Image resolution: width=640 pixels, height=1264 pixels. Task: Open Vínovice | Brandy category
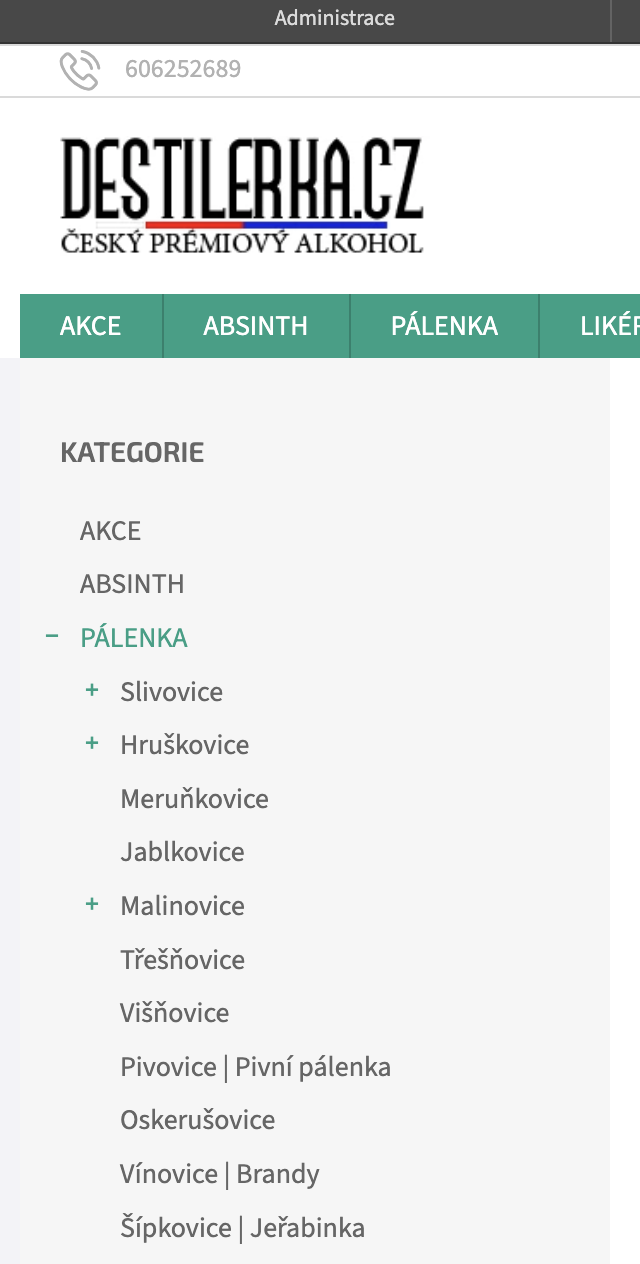point(220,1174)
